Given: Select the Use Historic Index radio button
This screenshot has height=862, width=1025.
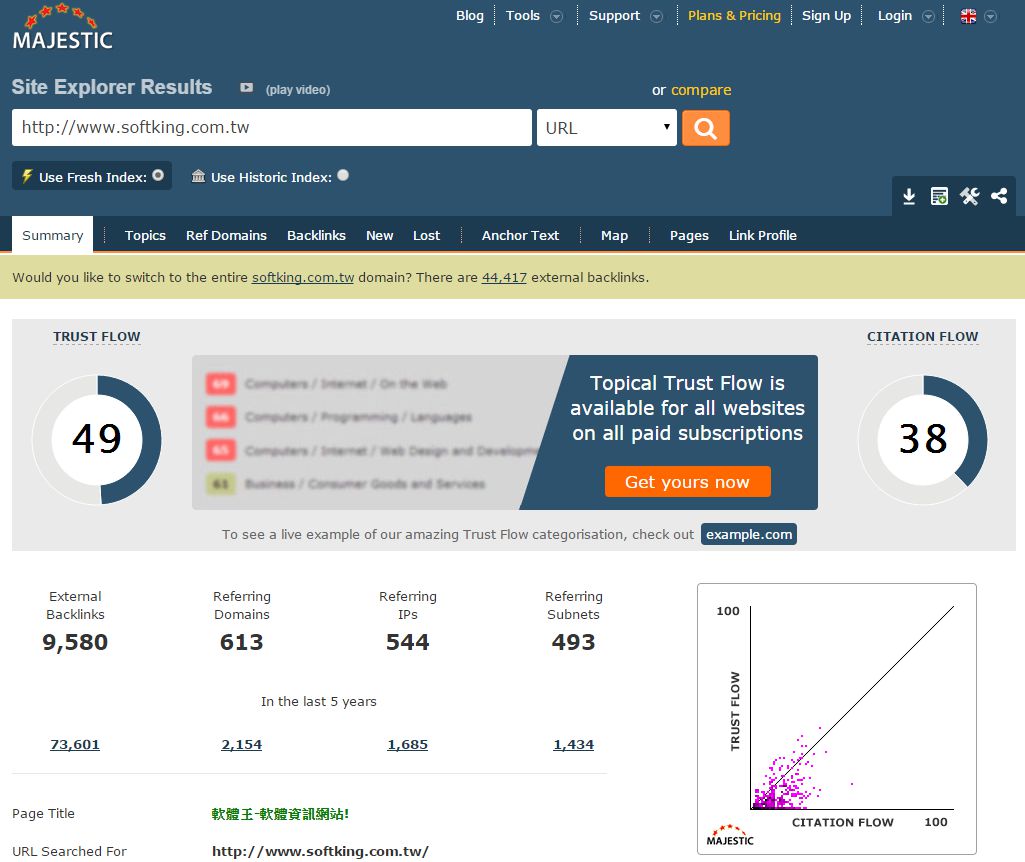Looking at the screenshot, I should [x=343, y=175].
